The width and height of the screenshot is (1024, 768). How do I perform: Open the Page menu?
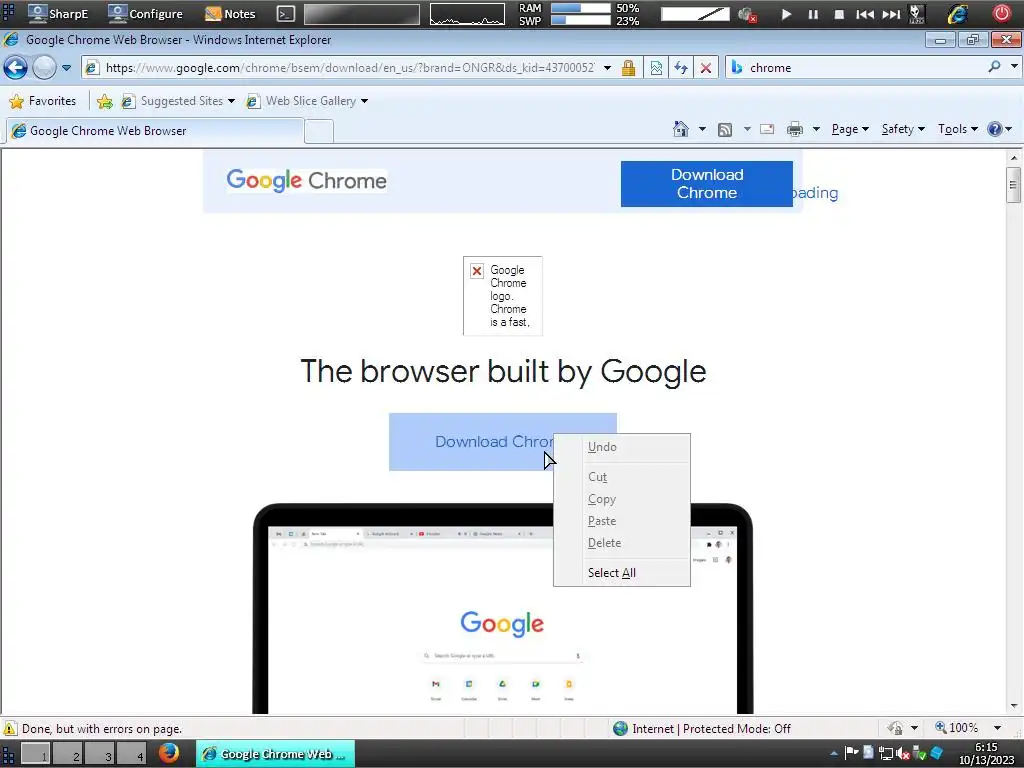pyautogui.click(x=850, y=129)
